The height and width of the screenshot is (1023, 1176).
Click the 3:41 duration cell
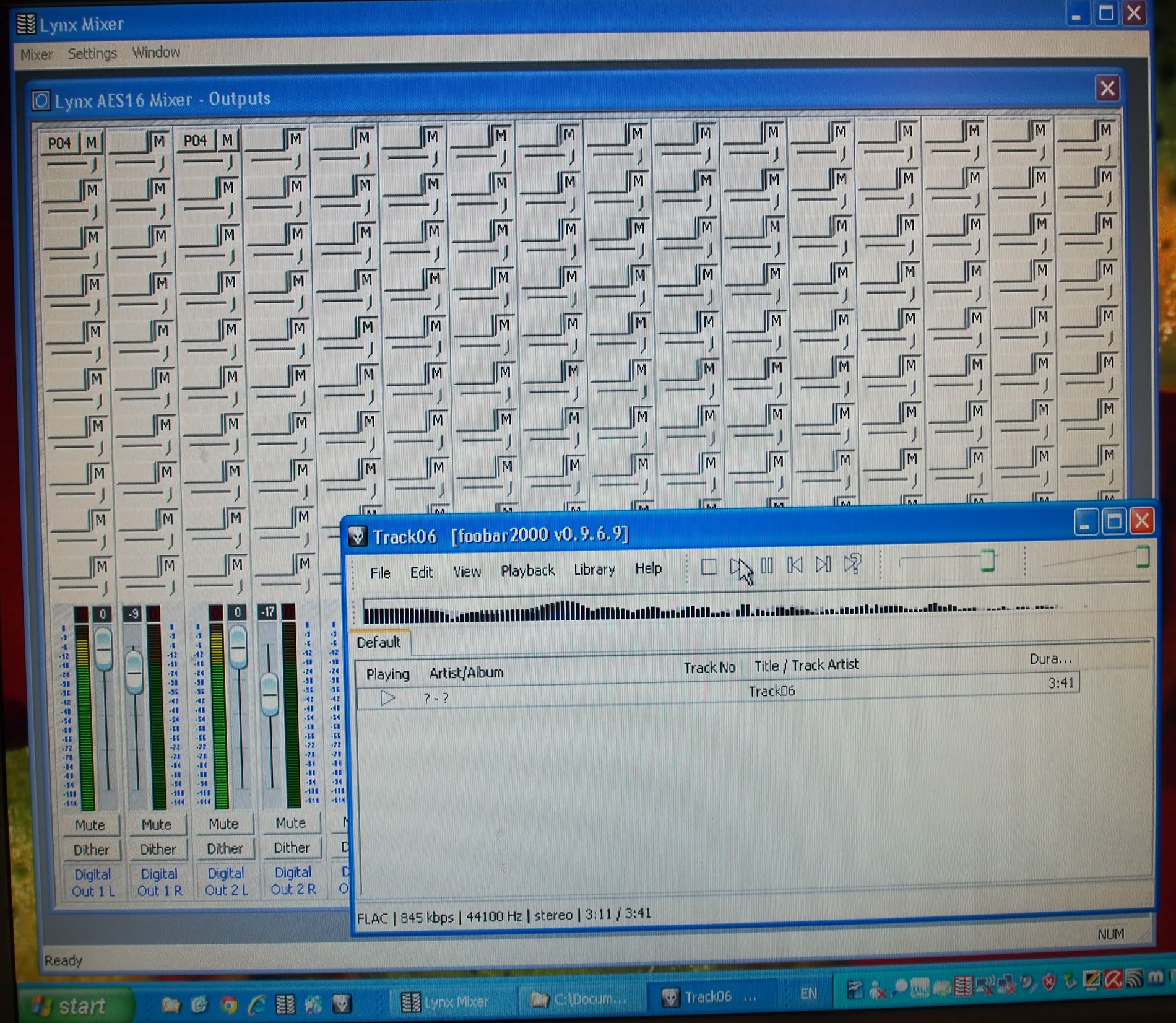[x=1061, y=683]
